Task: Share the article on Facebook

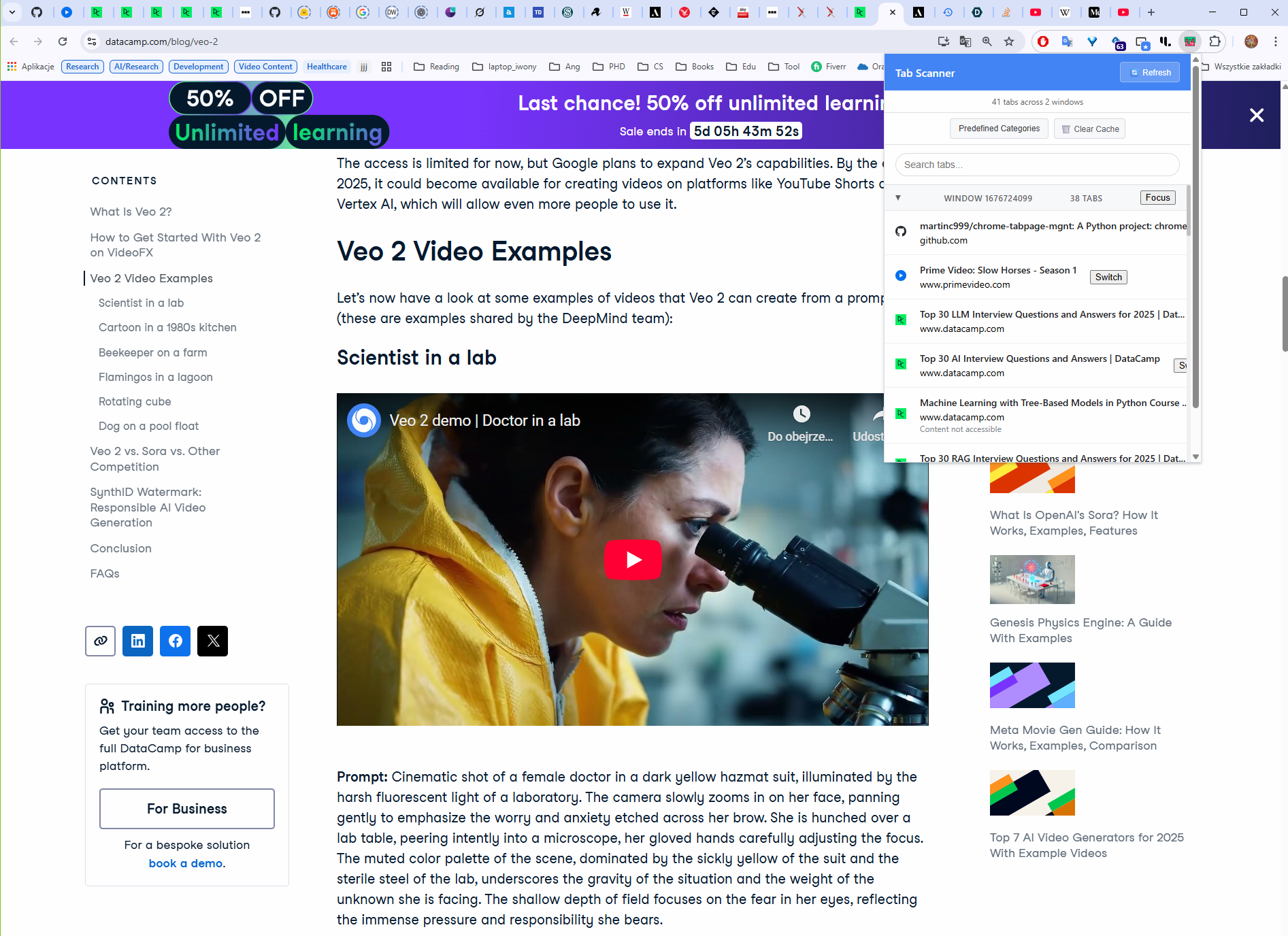Action: (x=176, y=641)
